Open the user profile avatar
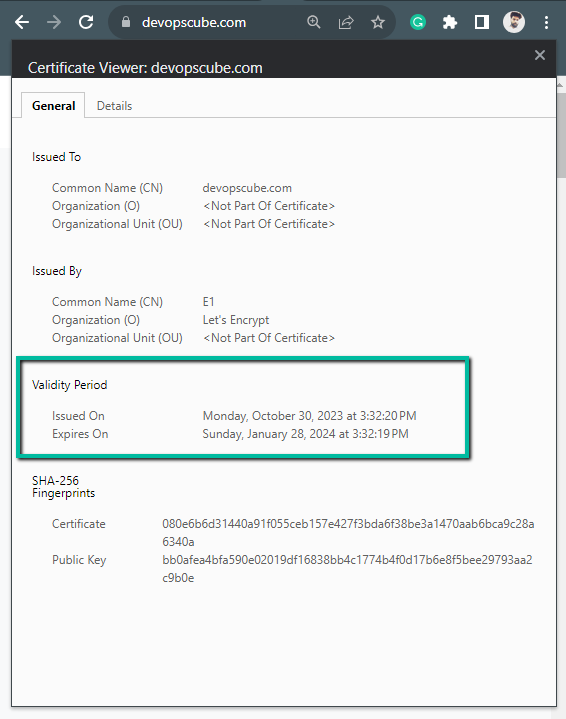 [x=514, y=22]
